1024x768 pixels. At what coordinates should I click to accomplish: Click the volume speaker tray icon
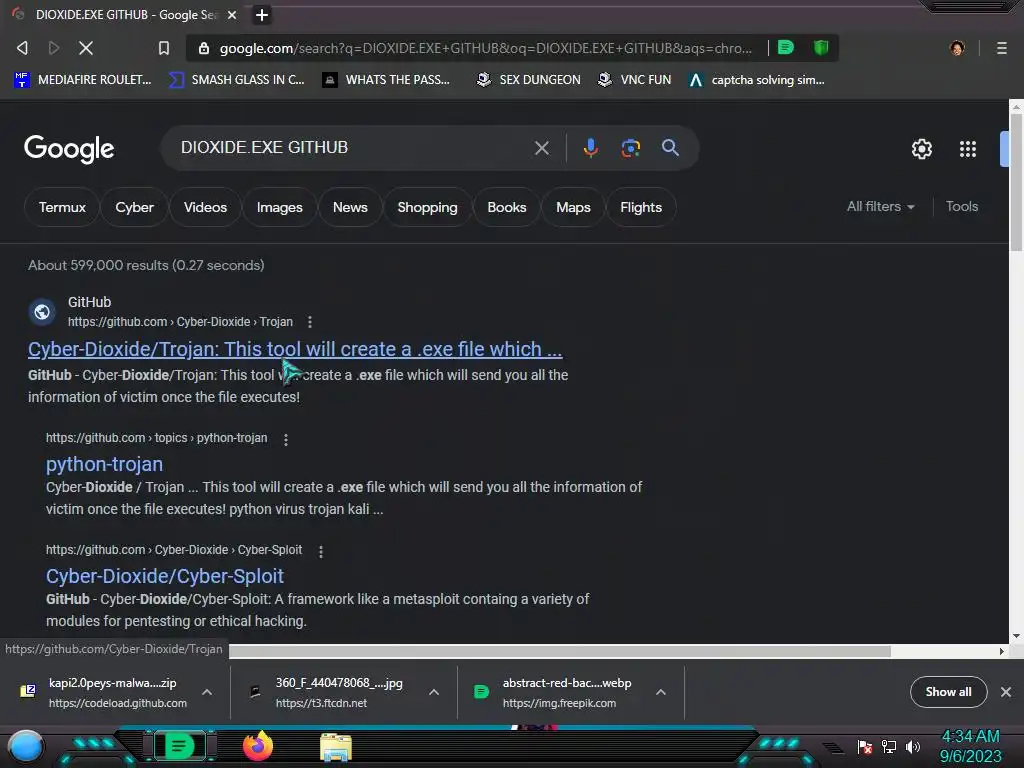tap(912, 746)
